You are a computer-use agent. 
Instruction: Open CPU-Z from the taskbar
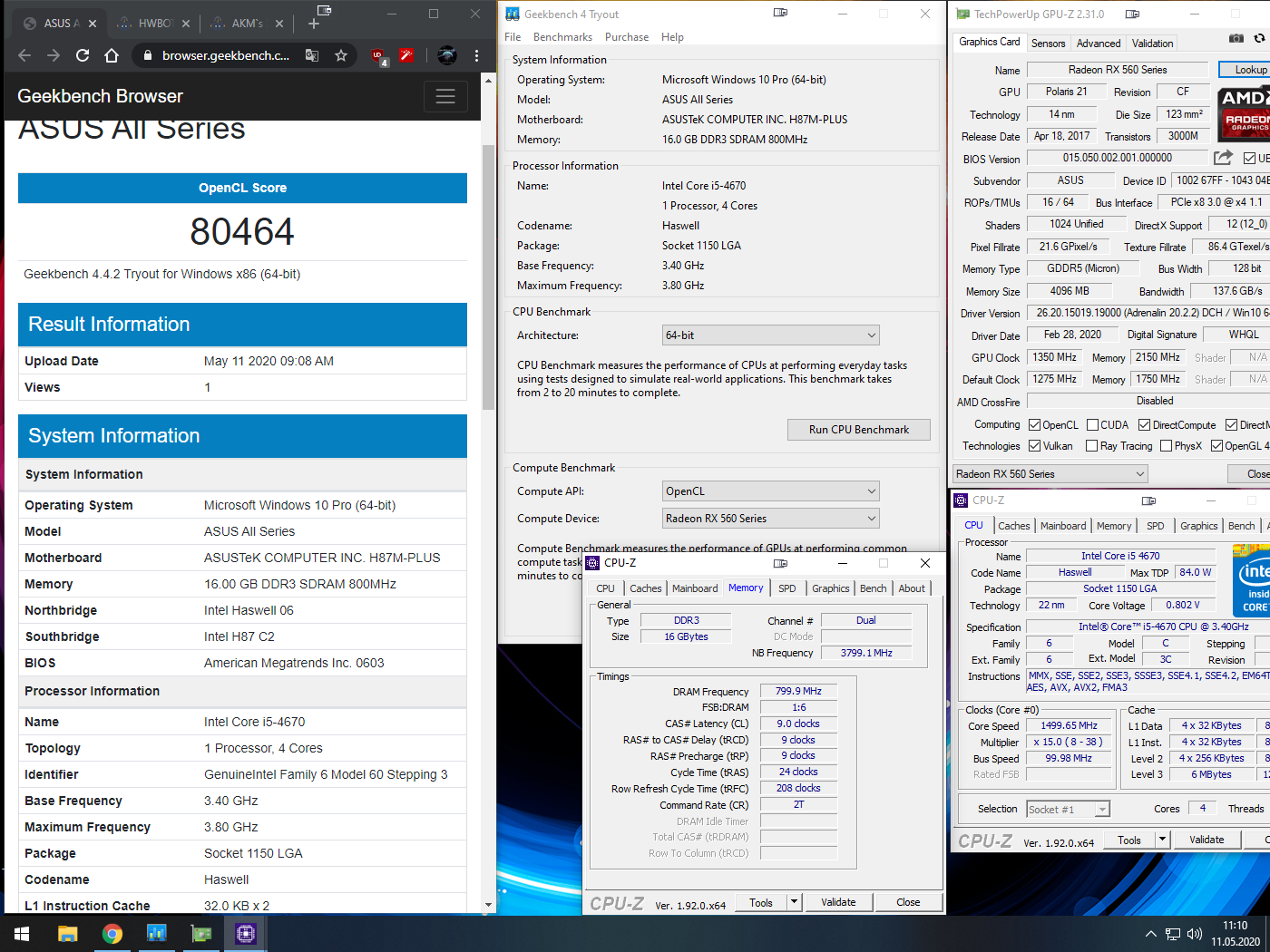click(x=245, y=933)
